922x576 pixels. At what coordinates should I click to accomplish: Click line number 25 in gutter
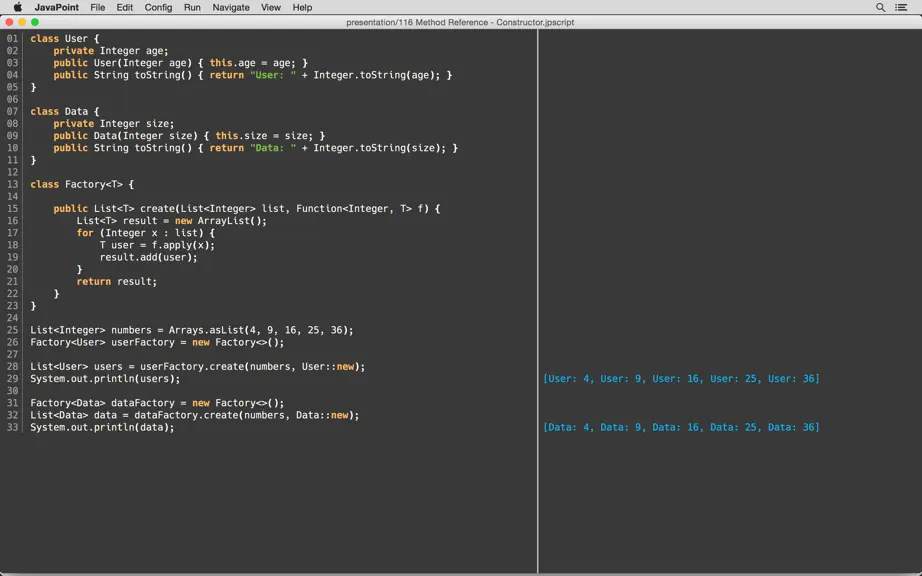click(12, 330)
